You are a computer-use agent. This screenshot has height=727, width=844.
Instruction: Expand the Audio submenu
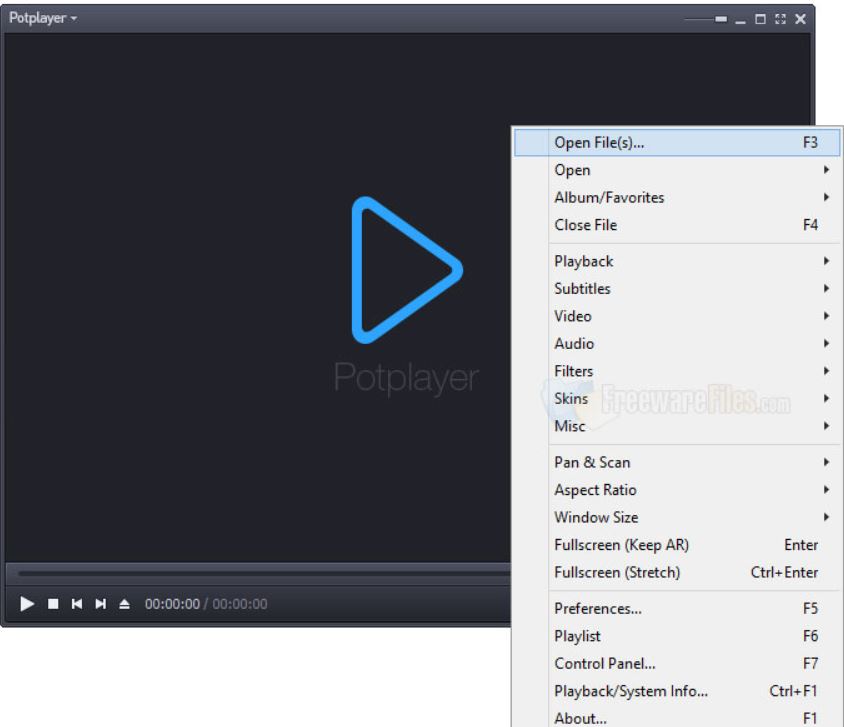pos(677,344)
